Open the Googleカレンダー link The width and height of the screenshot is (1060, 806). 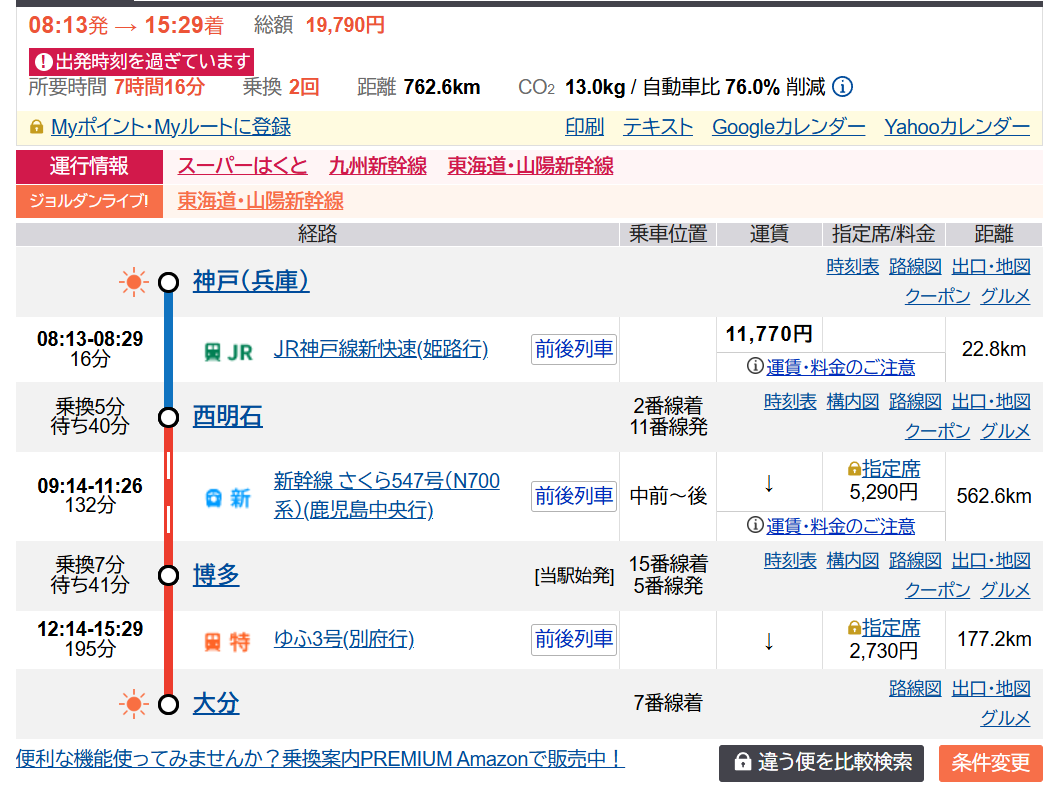click(788, 127)
